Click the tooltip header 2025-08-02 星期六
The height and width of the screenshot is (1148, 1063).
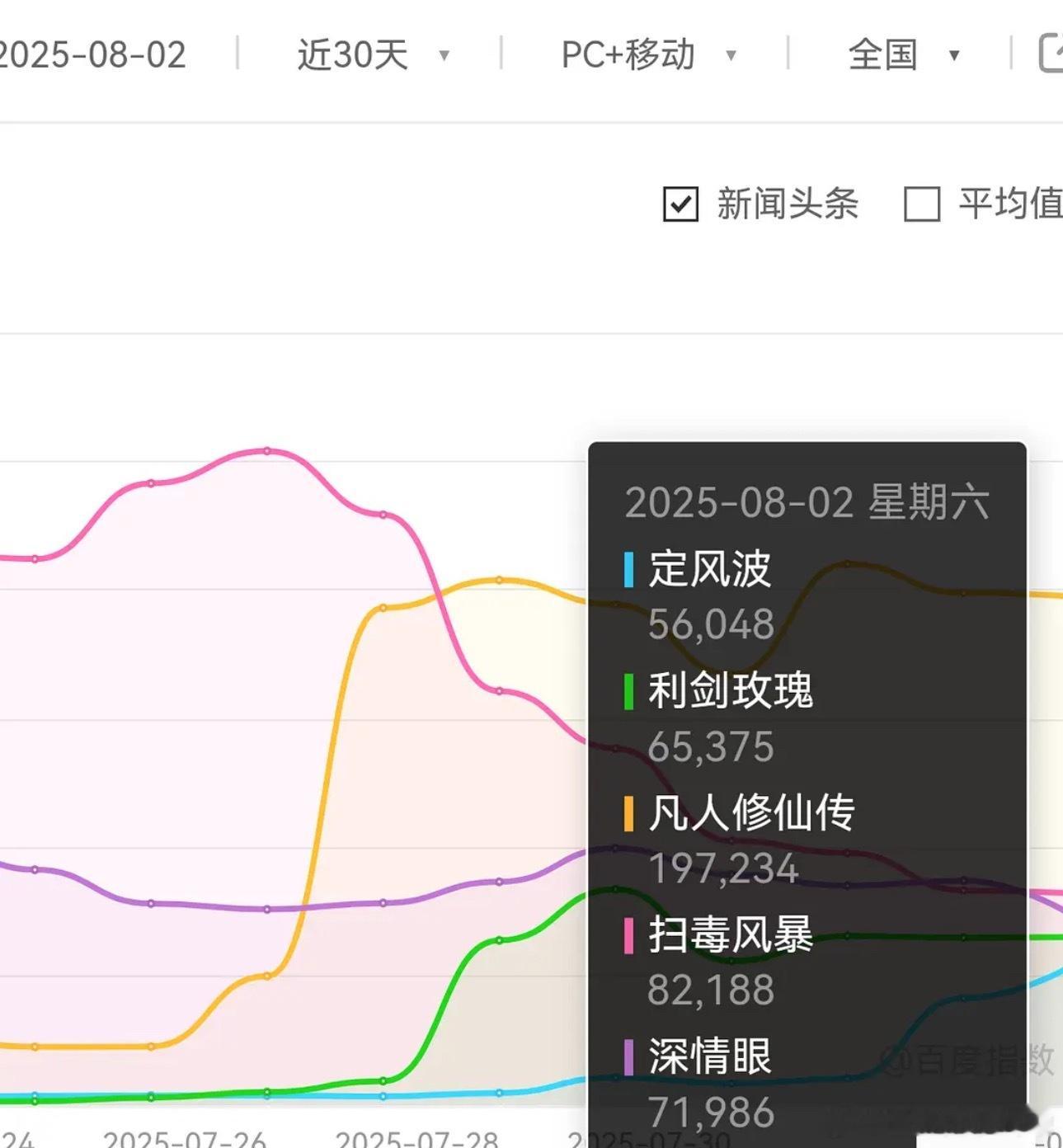(x=807, y=502)
